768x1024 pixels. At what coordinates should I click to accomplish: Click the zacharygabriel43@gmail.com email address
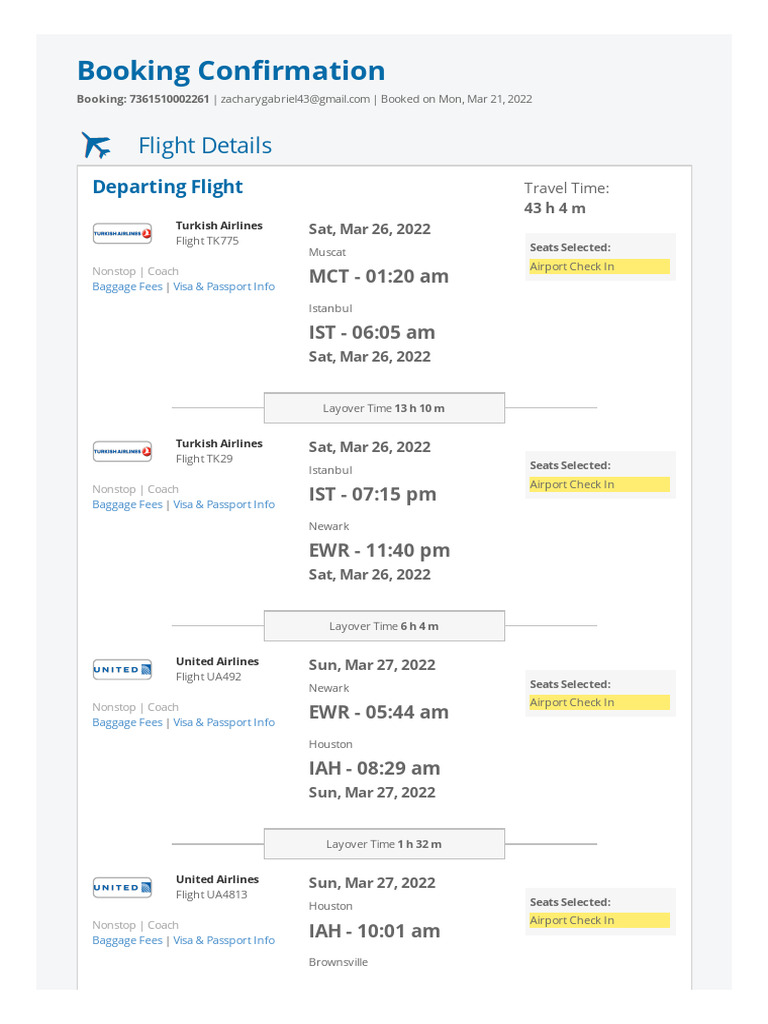(x=295, y=99)
